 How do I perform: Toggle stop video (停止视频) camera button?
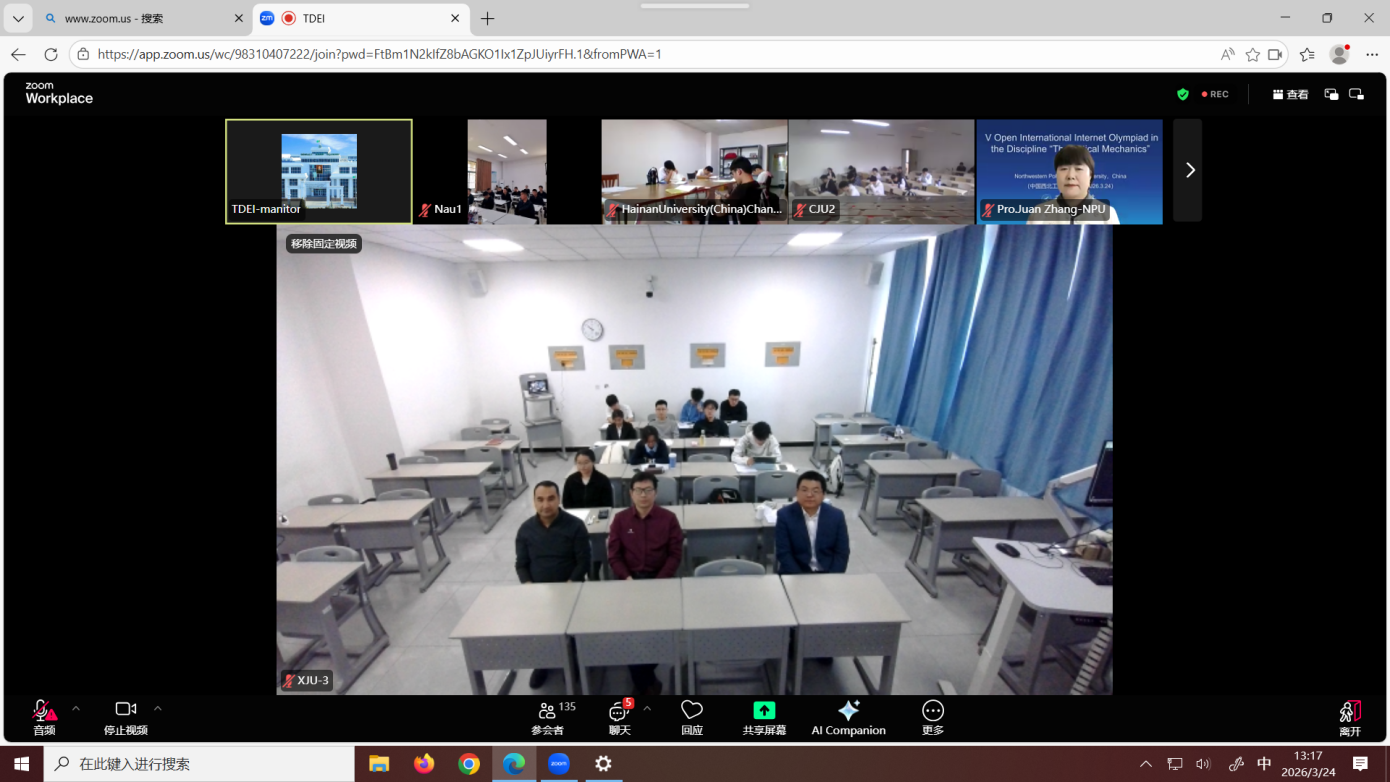coord(125,710)
